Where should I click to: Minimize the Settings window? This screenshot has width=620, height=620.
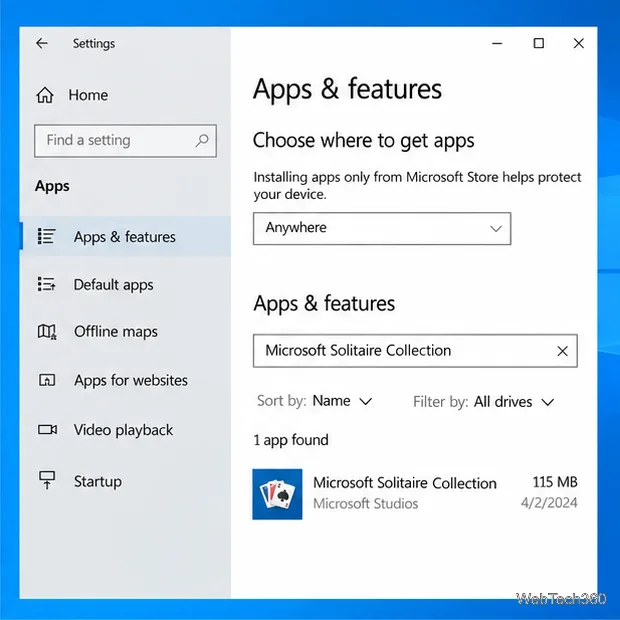(497, 43)
